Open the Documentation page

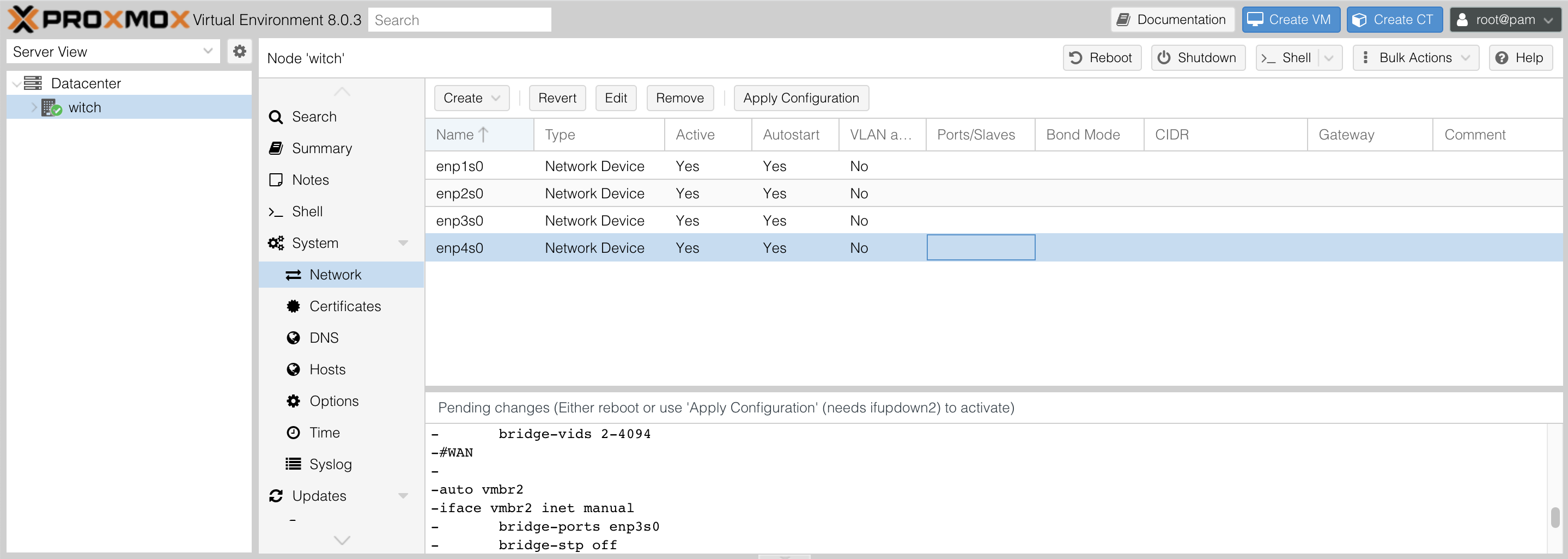tap(1172, 19)
